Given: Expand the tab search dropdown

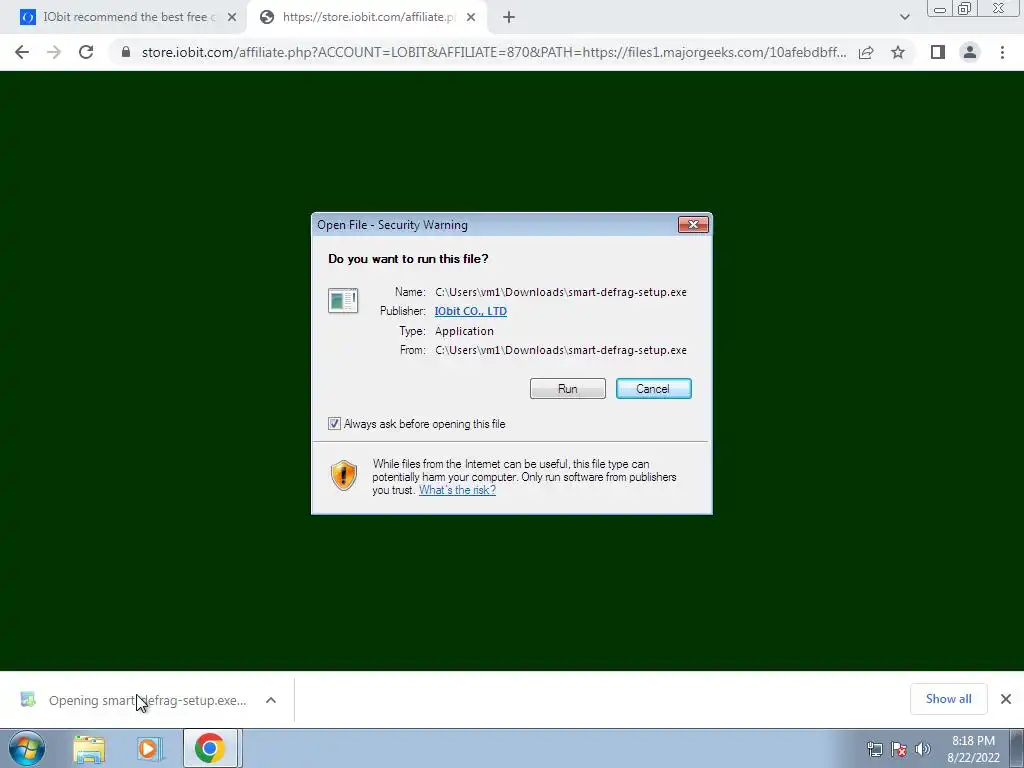Looking at the screenshot, I should [x=904, y=18].
